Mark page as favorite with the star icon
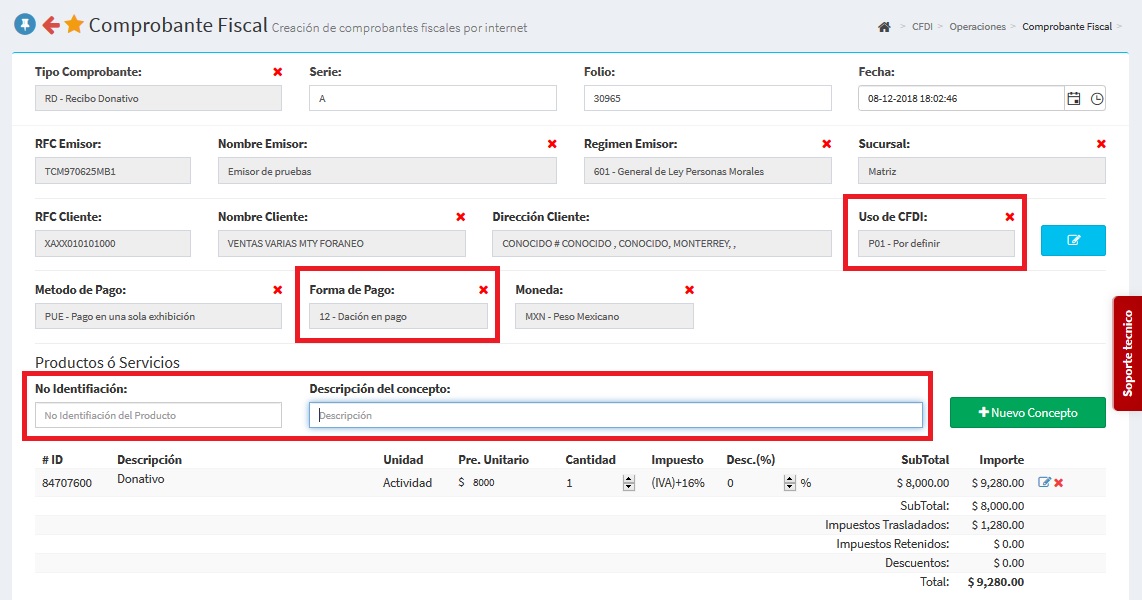 click(74, 25)
